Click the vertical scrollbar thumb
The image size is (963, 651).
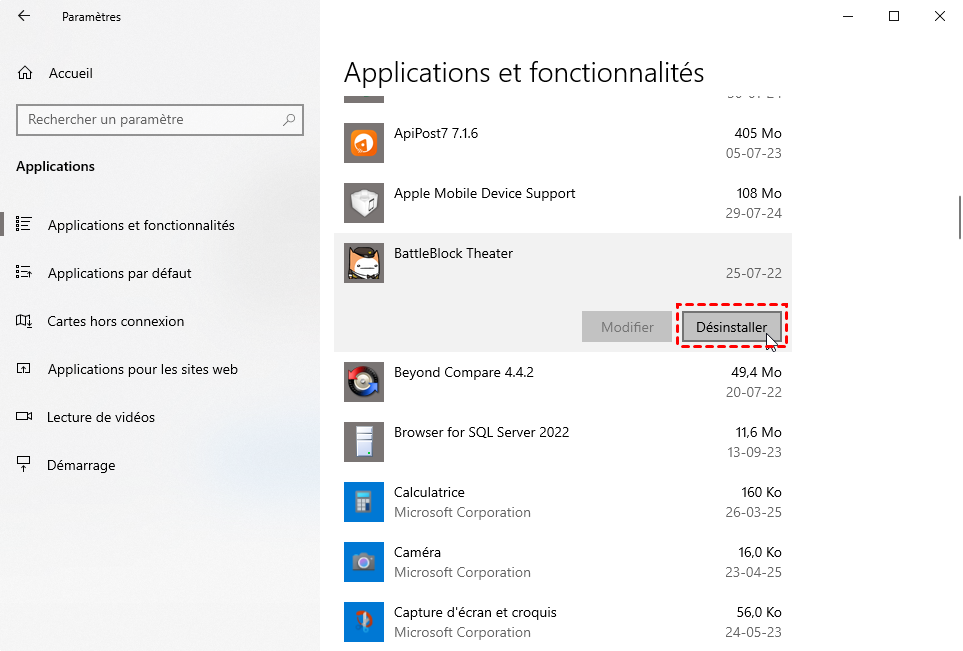960,217
